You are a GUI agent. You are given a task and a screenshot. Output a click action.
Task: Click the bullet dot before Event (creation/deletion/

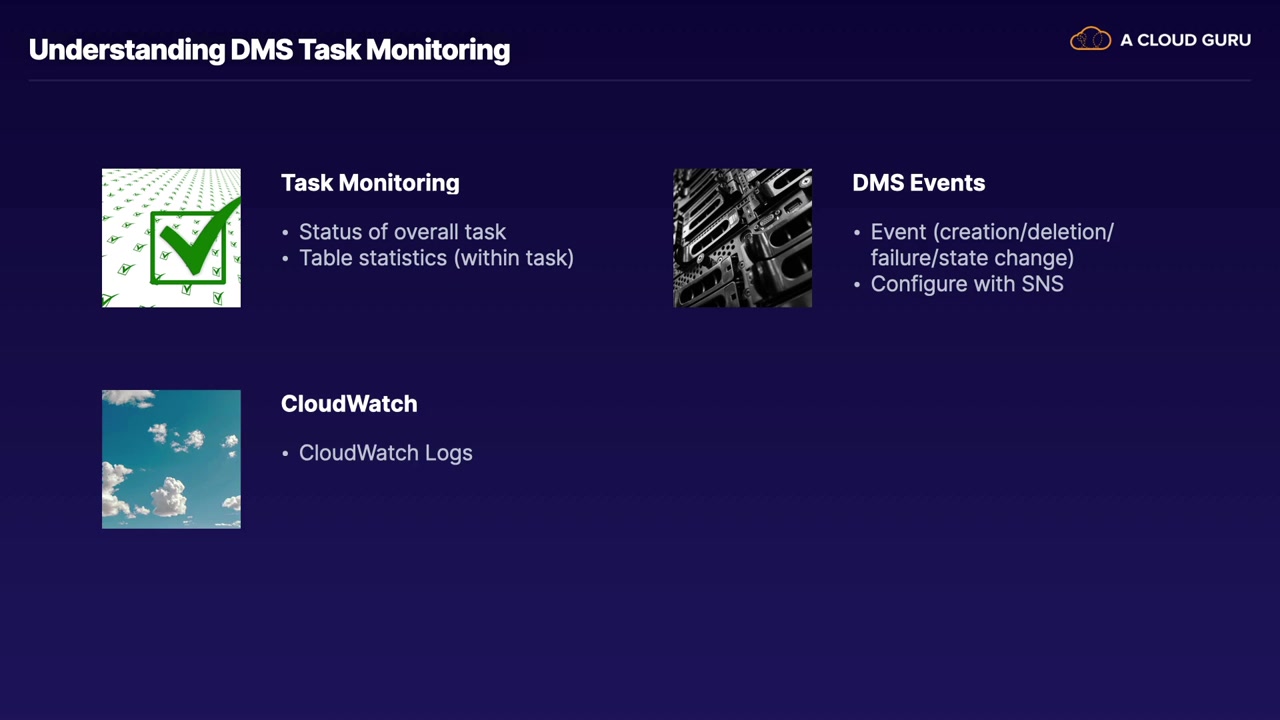click(x=857, y=233)
